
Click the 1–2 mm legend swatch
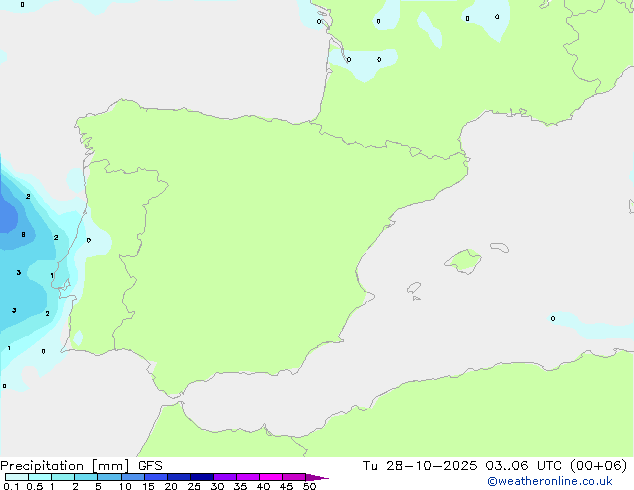tap(63, 477)
